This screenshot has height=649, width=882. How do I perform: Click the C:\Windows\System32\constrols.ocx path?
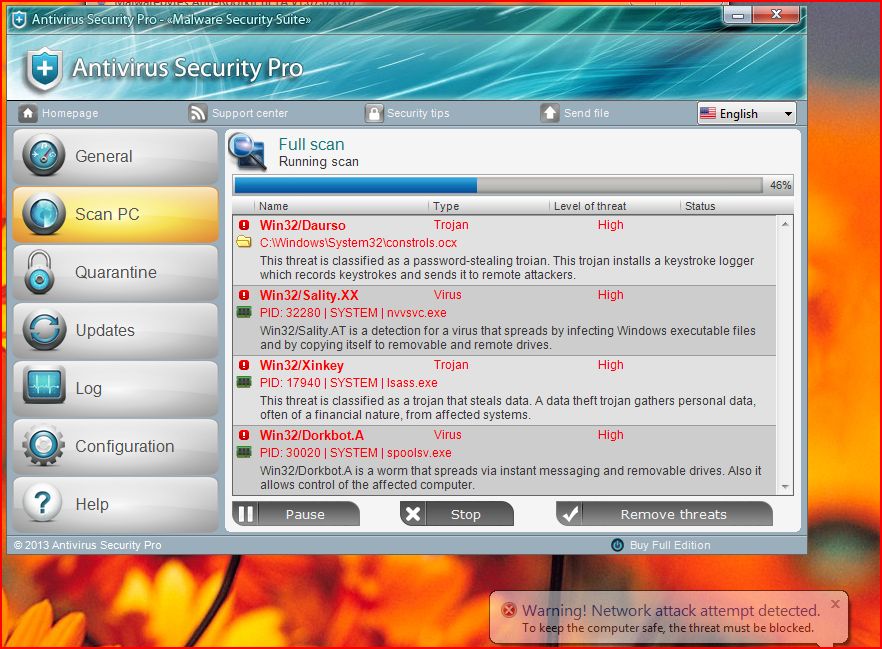(358, 243)
